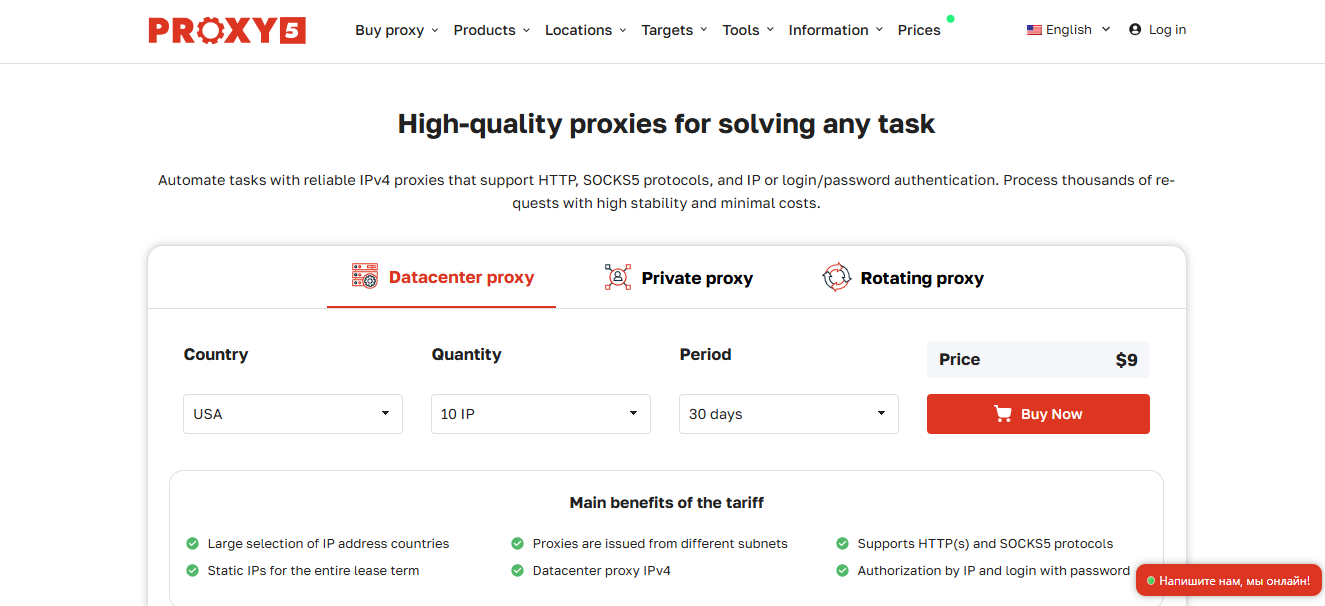1325x606 pixels.
Task: Expand the Buy proxy menu
Action: click(397, 30)
